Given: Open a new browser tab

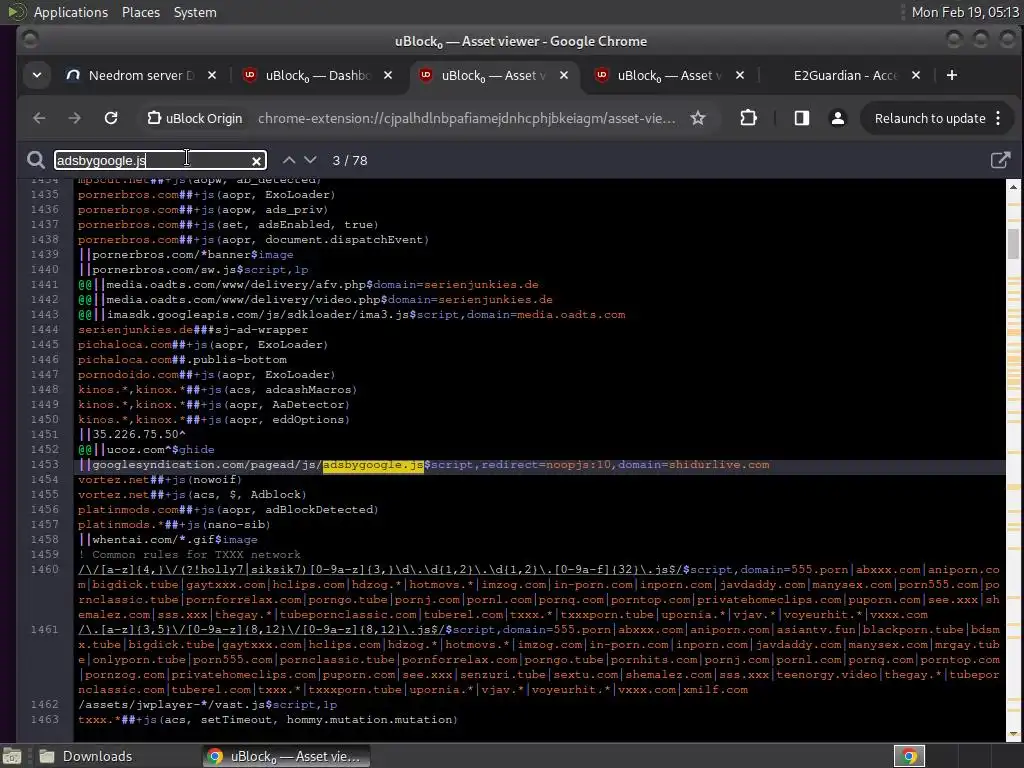Looking at the screenshot, I should [952, 75].
